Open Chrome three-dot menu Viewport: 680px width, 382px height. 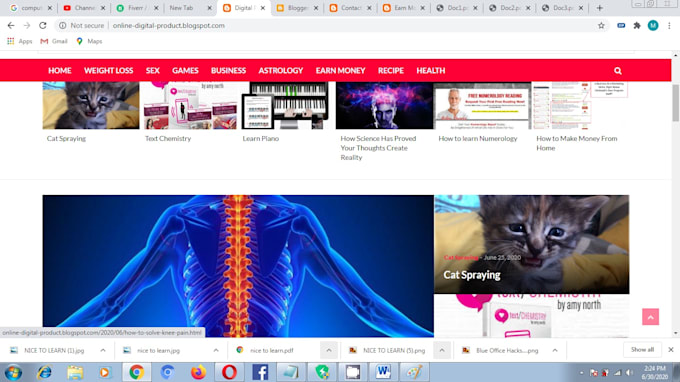(x=670, y=26)
